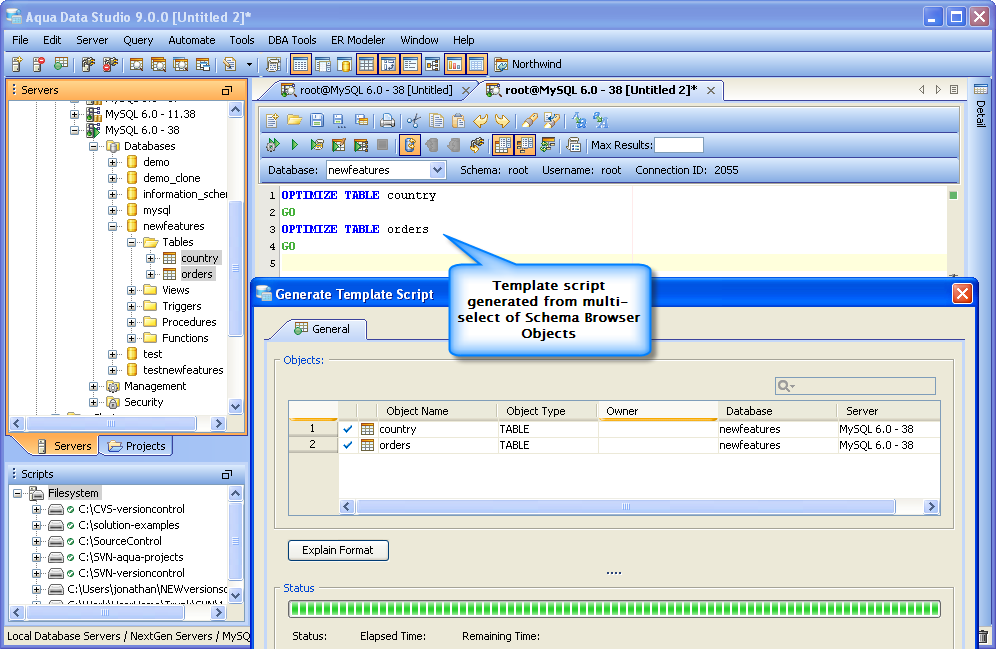Click the Northwind toolbar button
The height and width of the screenshot is (649, 996).
click(x=527, y=64)
